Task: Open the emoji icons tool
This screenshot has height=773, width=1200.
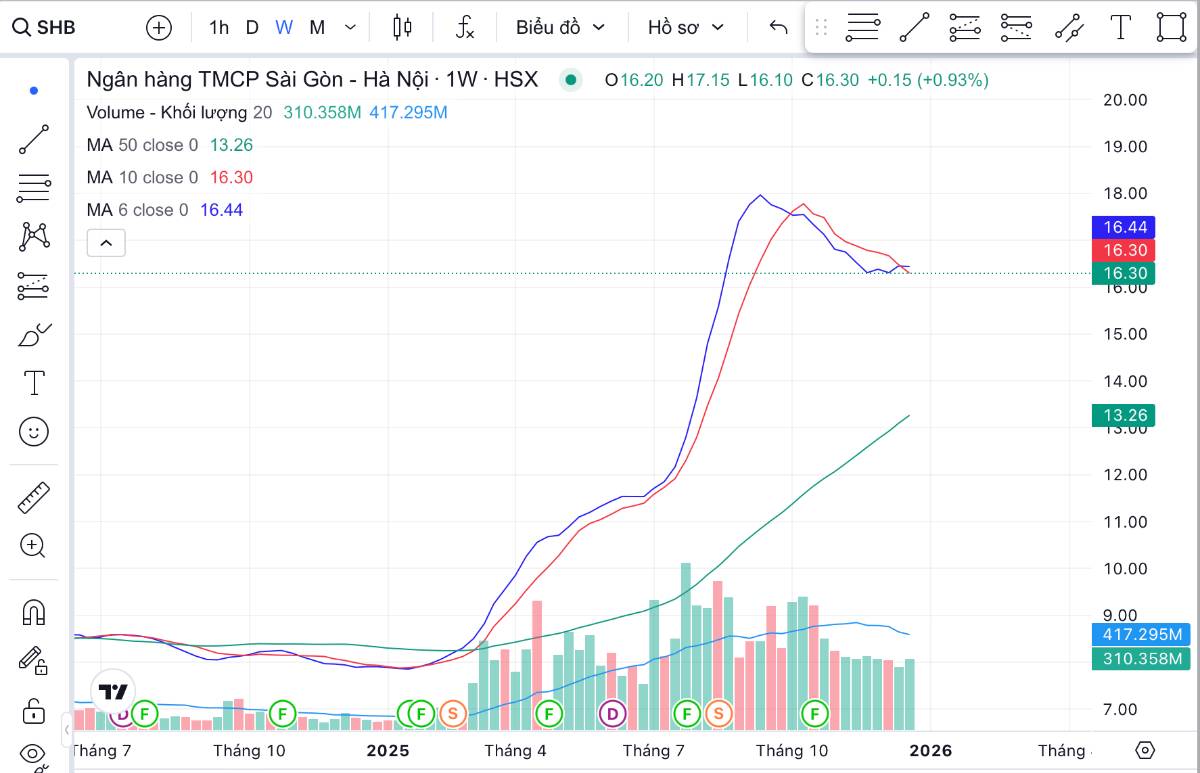Action: pos(34,432)
